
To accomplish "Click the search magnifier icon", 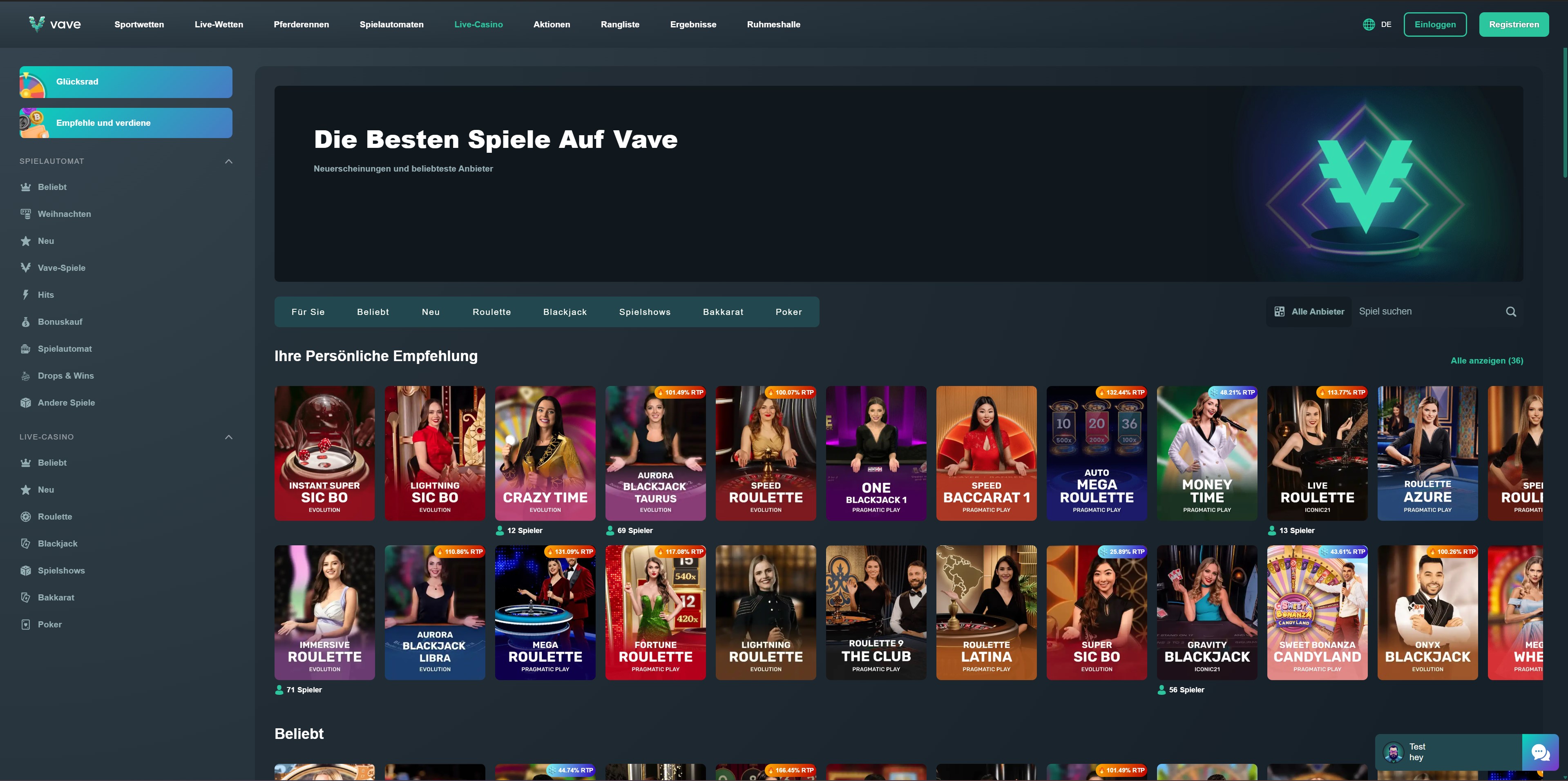I will click(x=1511, y=311).
